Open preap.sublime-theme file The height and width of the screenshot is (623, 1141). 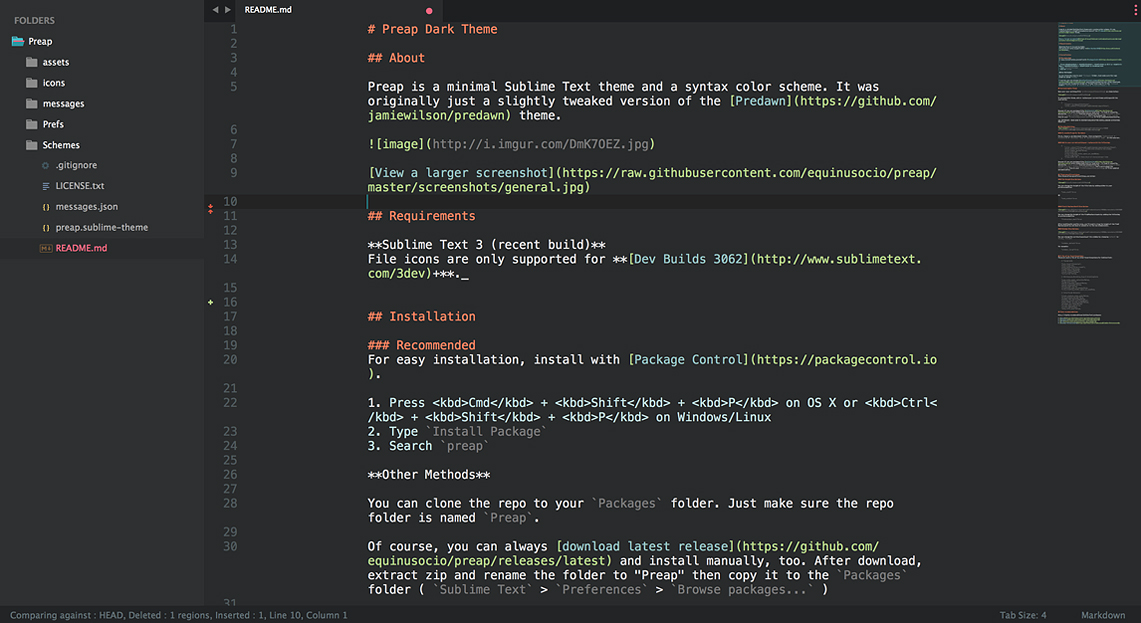102,228
